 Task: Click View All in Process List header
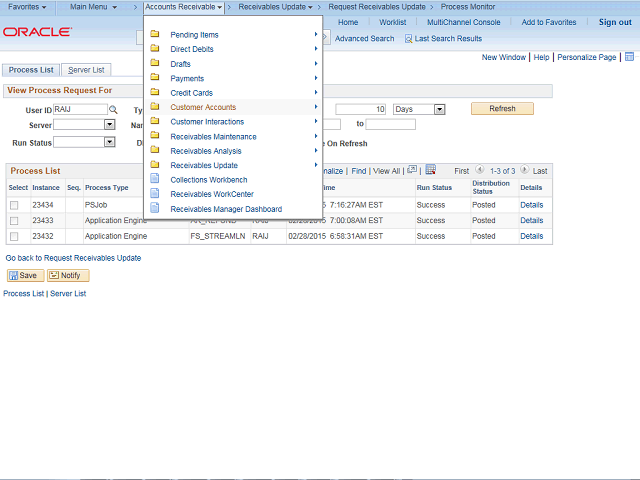386,171
